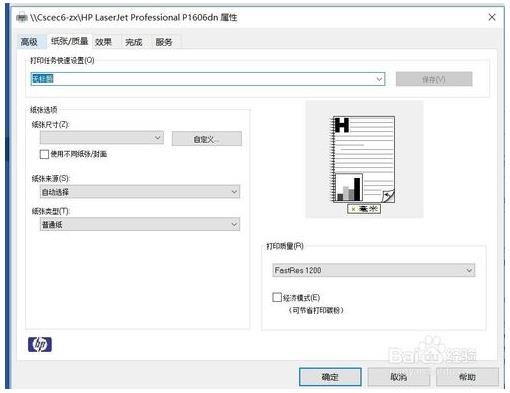The width and height of the screenshot is (510, 393).
Task: Switch to the 高级 tab
Action: tap(29, 42)
